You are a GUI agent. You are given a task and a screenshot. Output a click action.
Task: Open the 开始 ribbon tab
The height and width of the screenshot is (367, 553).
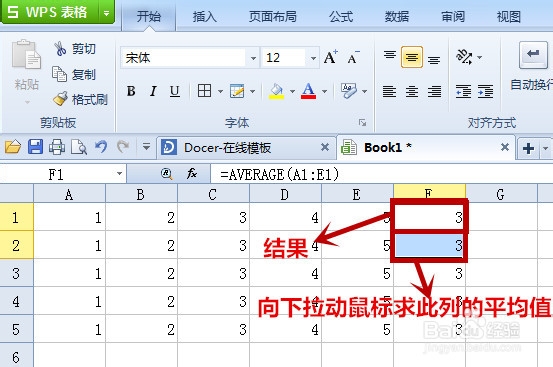pos(148,16)
